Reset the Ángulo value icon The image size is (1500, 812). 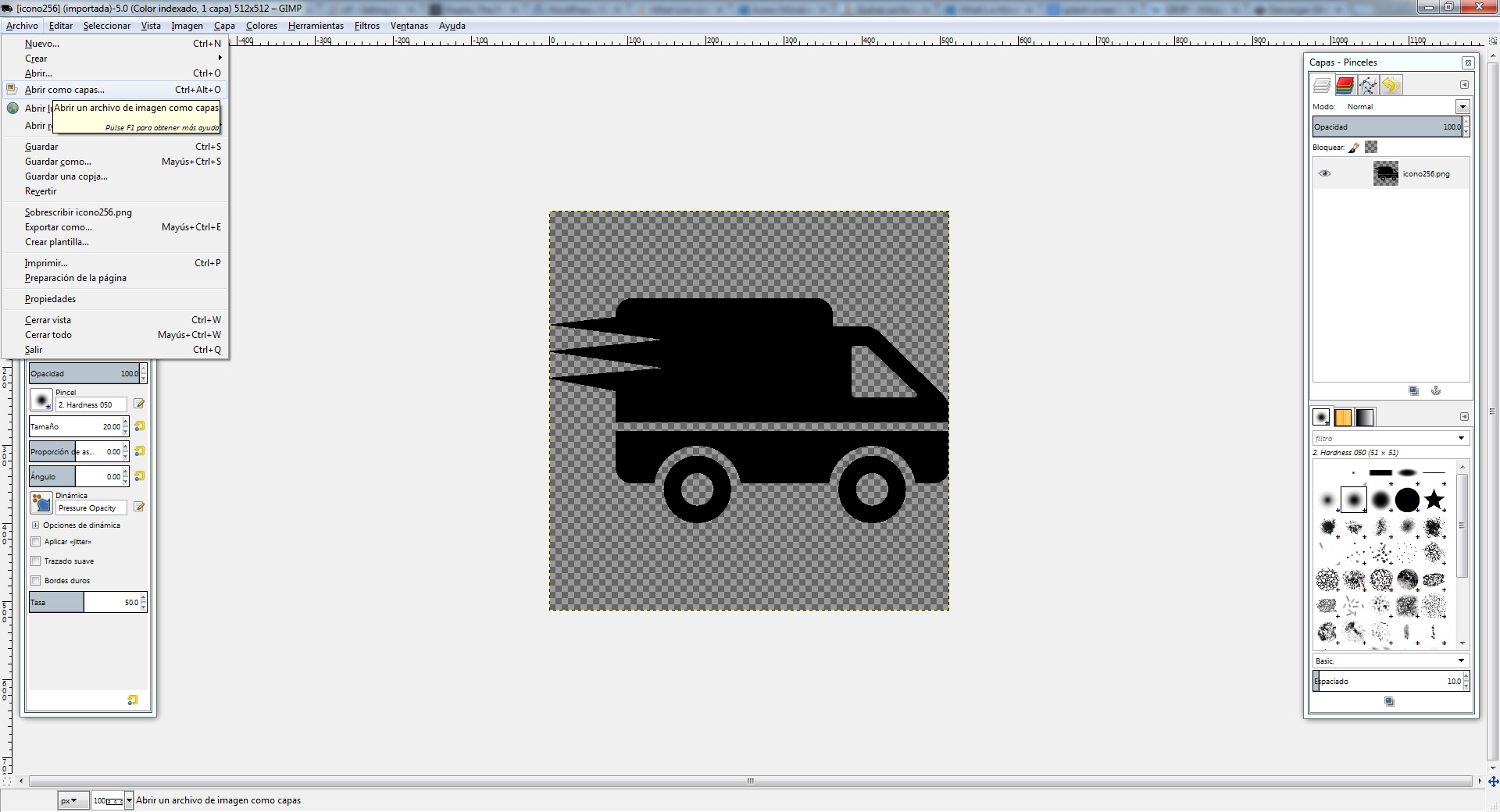[140, 476]
